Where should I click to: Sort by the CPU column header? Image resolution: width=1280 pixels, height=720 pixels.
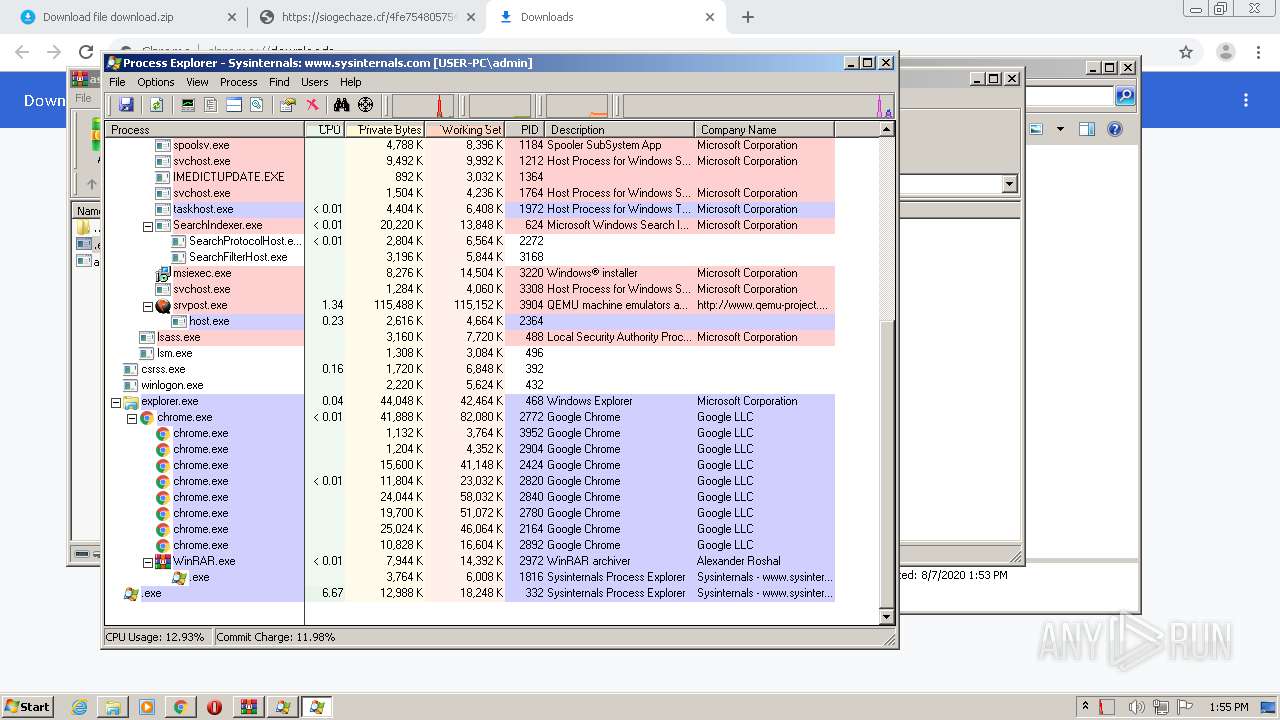pyautogui.click(x=325, y=129)
